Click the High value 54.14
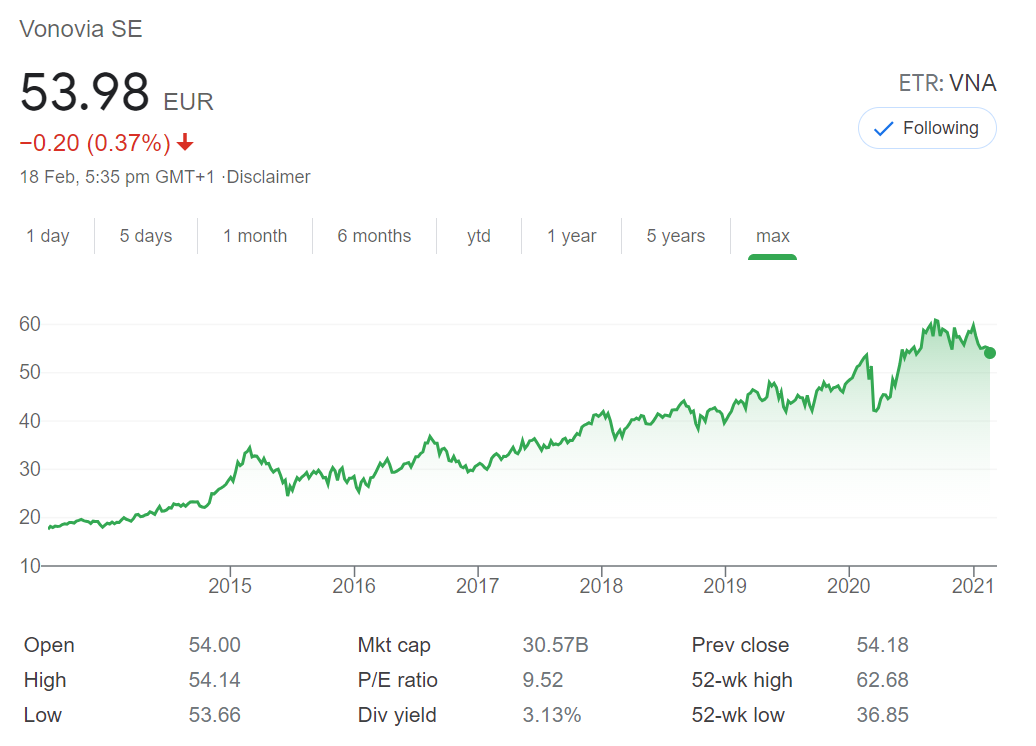 (x=214, y=680)
